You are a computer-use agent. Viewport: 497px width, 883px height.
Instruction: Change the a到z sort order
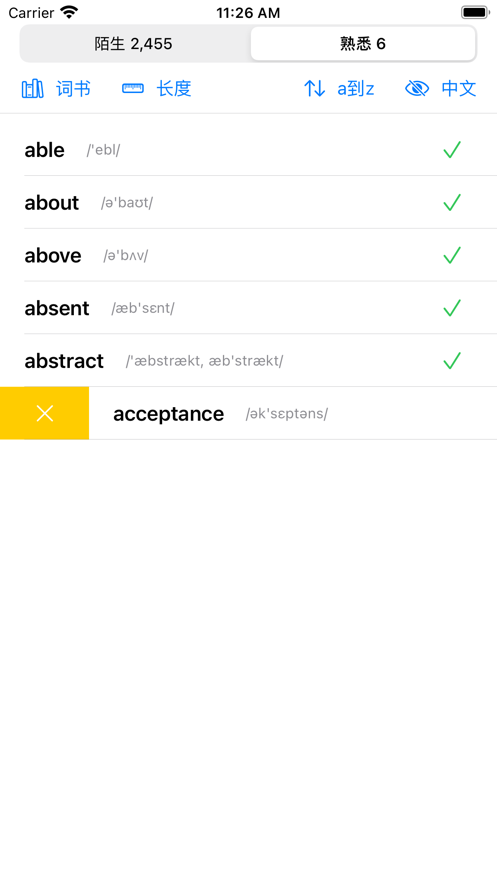tap(356, 89)
